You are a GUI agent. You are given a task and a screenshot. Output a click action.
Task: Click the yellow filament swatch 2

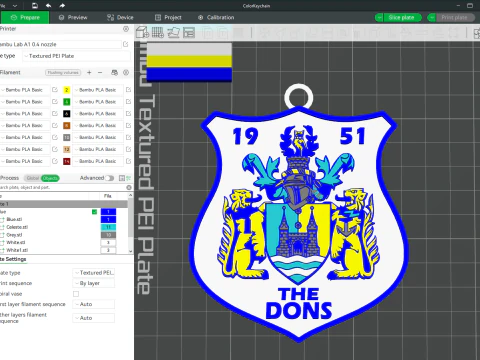(67, 90)
